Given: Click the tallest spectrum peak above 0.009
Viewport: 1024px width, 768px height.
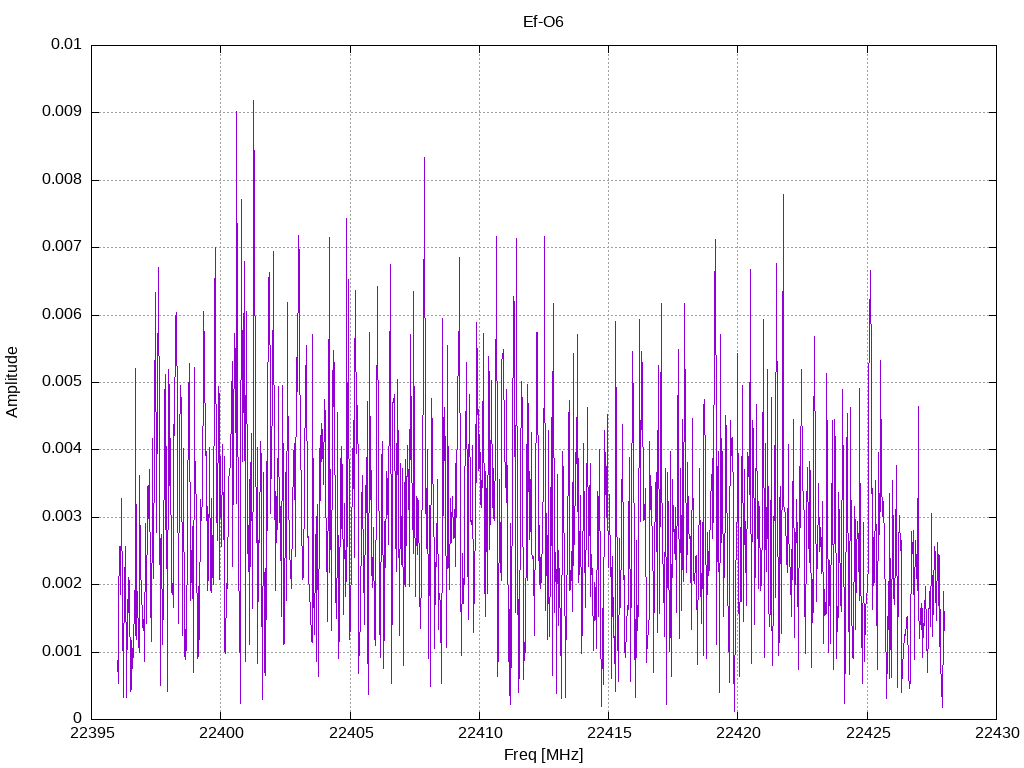Looking at the screenshot, I should (x=253, y=103).
